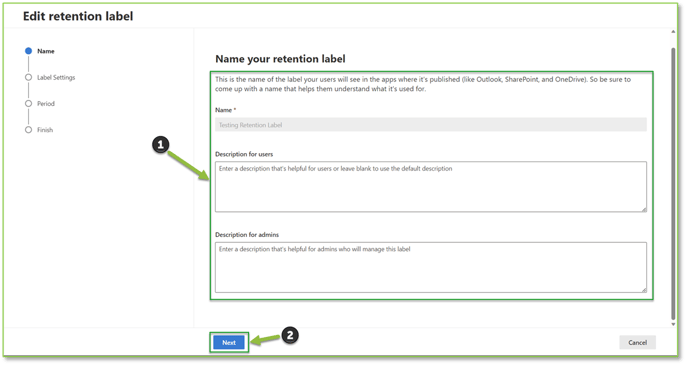Select the Name step circle

point(28,51)
